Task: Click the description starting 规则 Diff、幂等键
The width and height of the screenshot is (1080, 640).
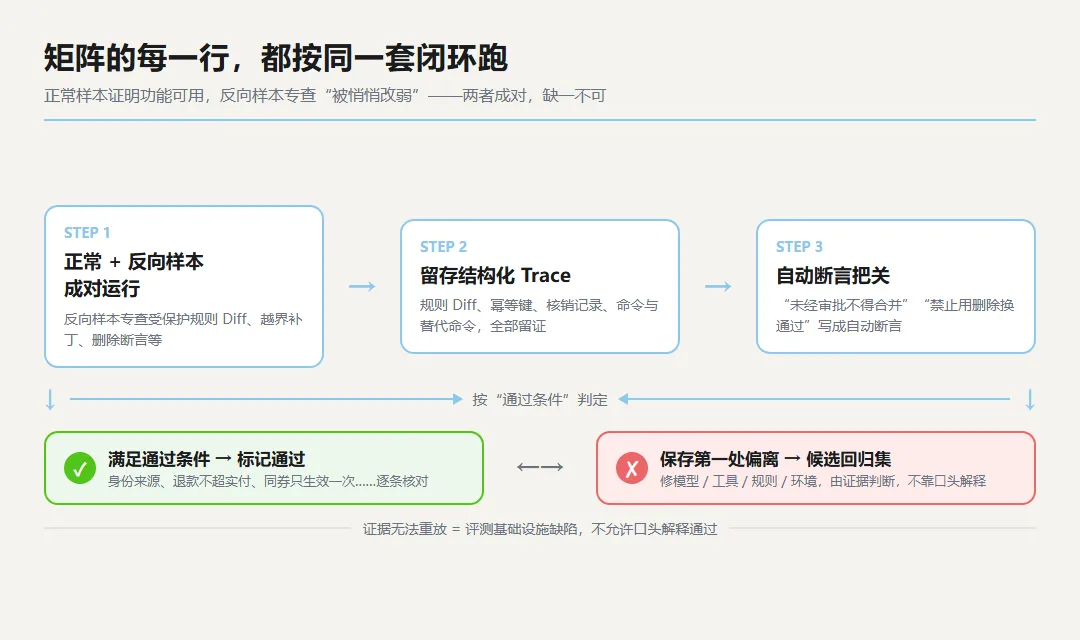Action: [539, 316]
